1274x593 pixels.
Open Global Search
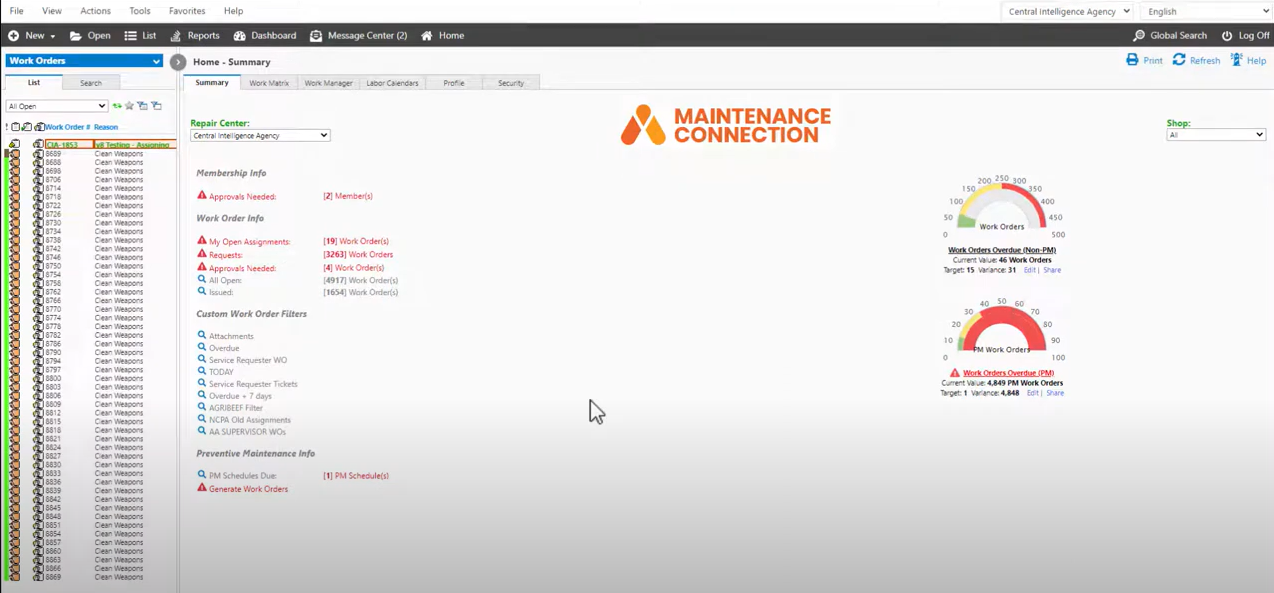click(x=1170, y=36)
